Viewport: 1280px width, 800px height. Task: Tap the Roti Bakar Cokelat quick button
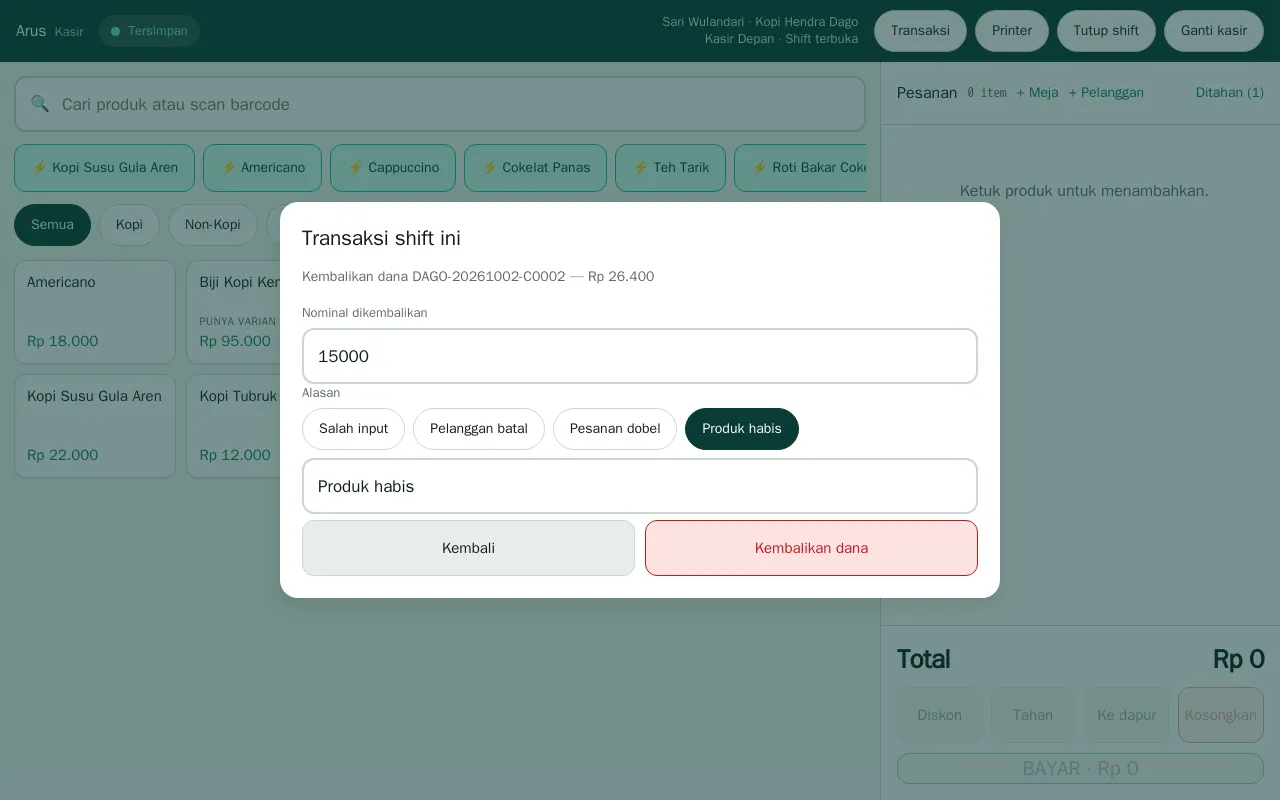click(x=800, y=168)
